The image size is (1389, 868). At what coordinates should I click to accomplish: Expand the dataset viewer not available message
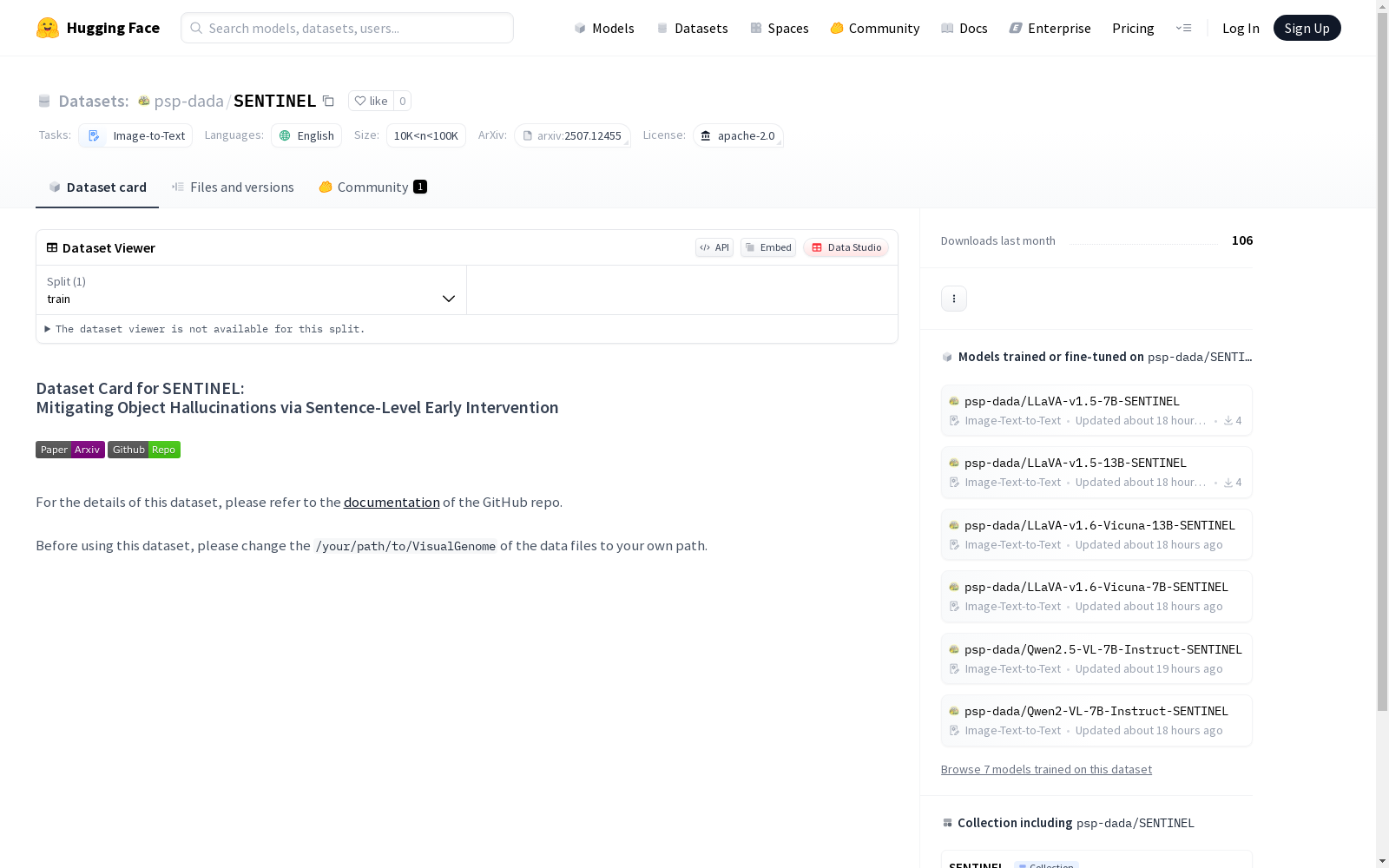coord(205,329)
